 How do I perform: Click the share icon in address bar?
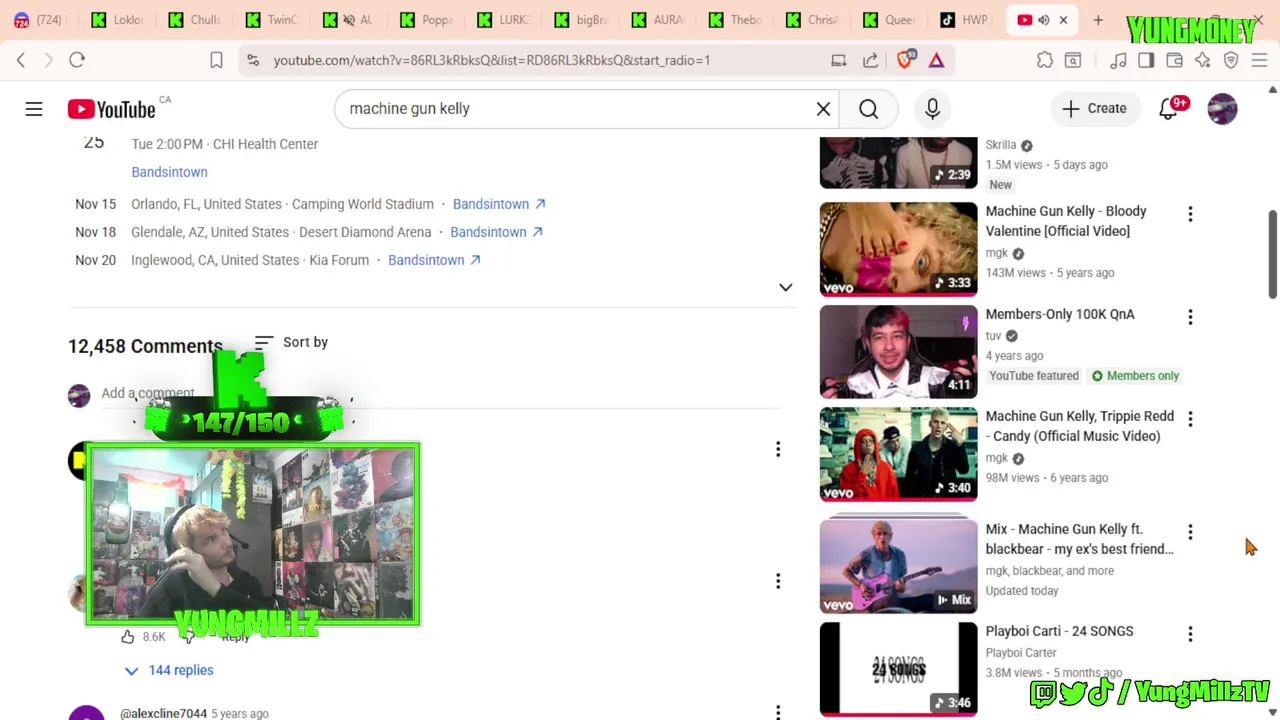pyautogui.click(x=870, y=60)
